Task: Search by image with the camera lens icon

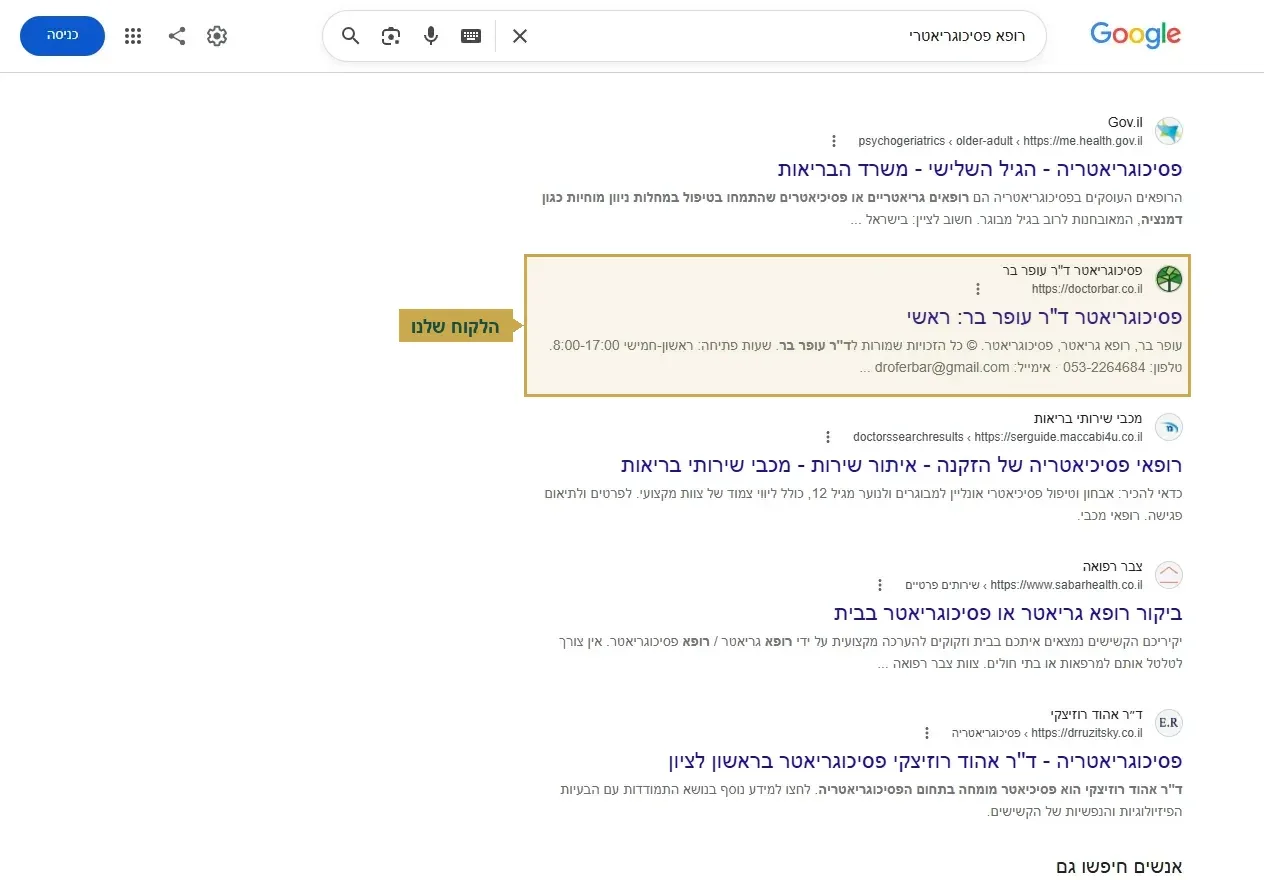Action: (x=391, y=36)
